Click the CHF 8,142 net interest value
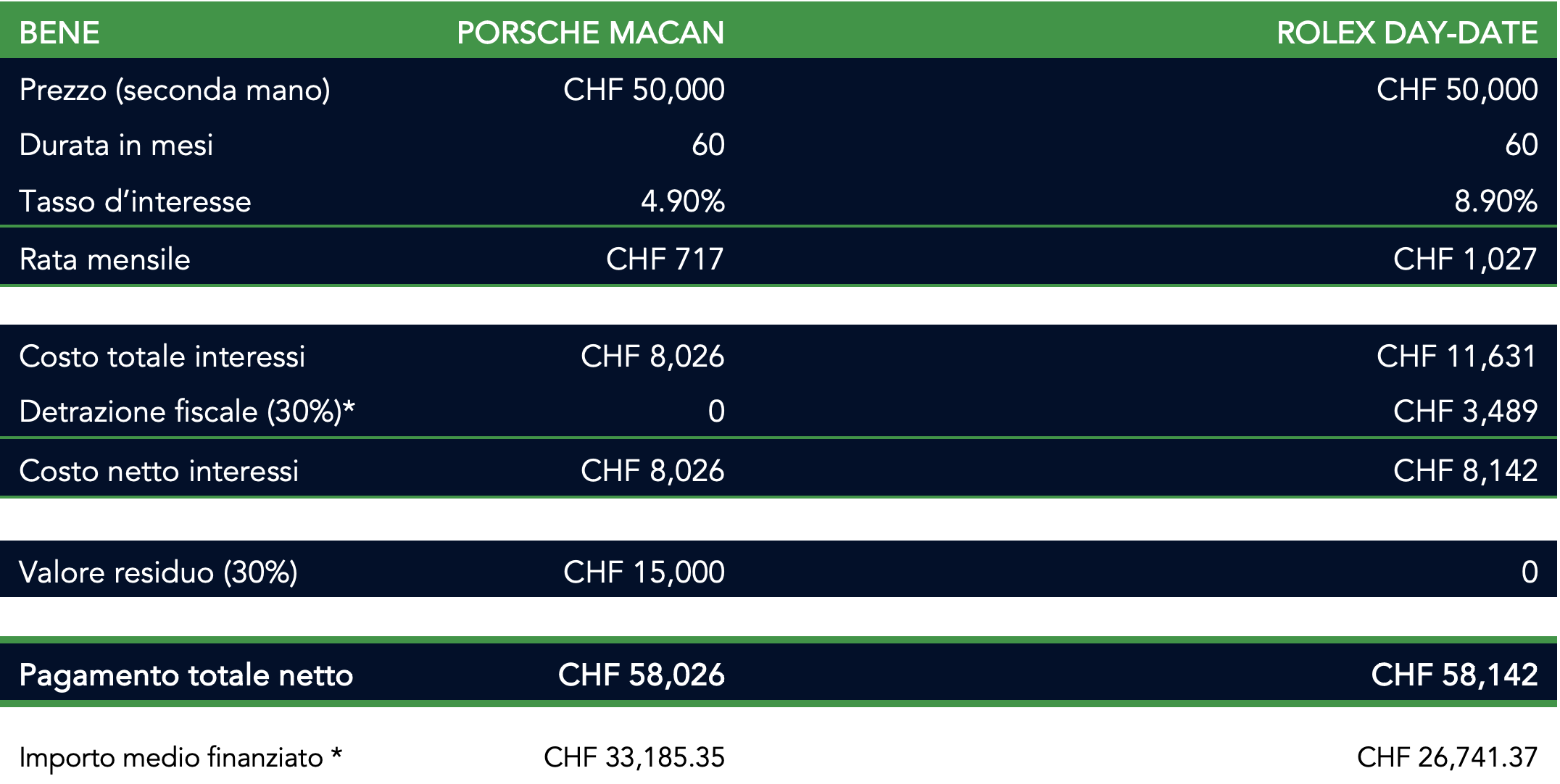The width and height of the screenshot is (1560, 784). pos(1465,470)
